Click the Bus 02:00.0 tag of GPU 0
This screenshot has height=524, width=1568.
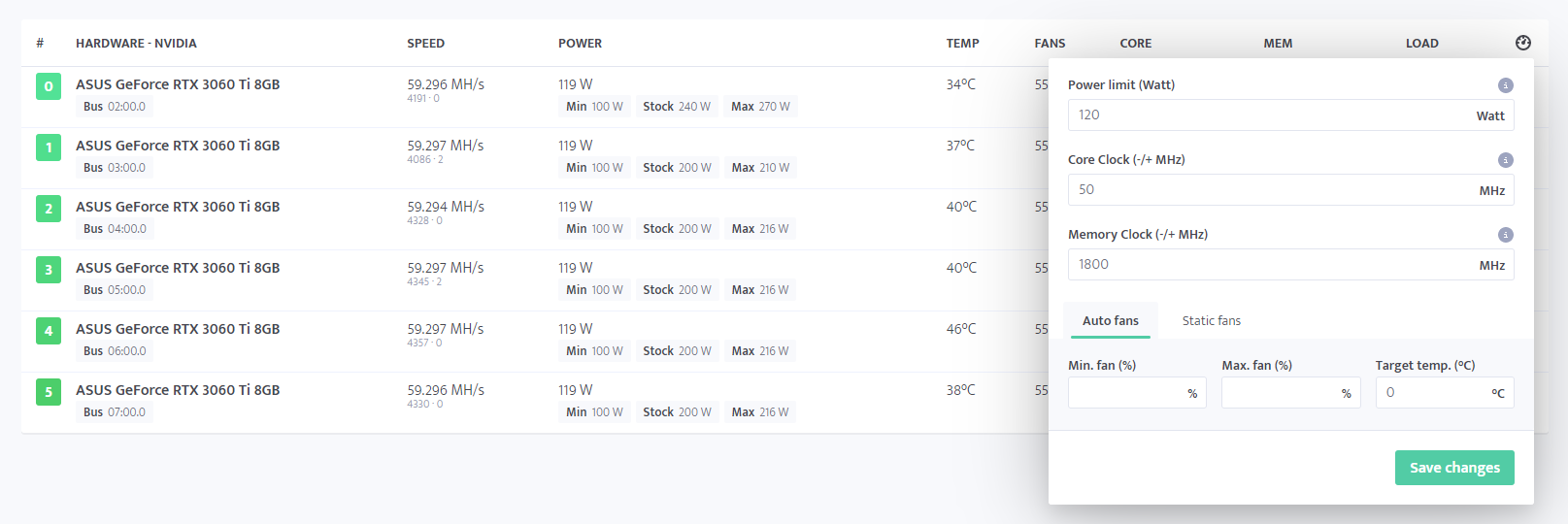pyautogui.click(x=115, y=107)
